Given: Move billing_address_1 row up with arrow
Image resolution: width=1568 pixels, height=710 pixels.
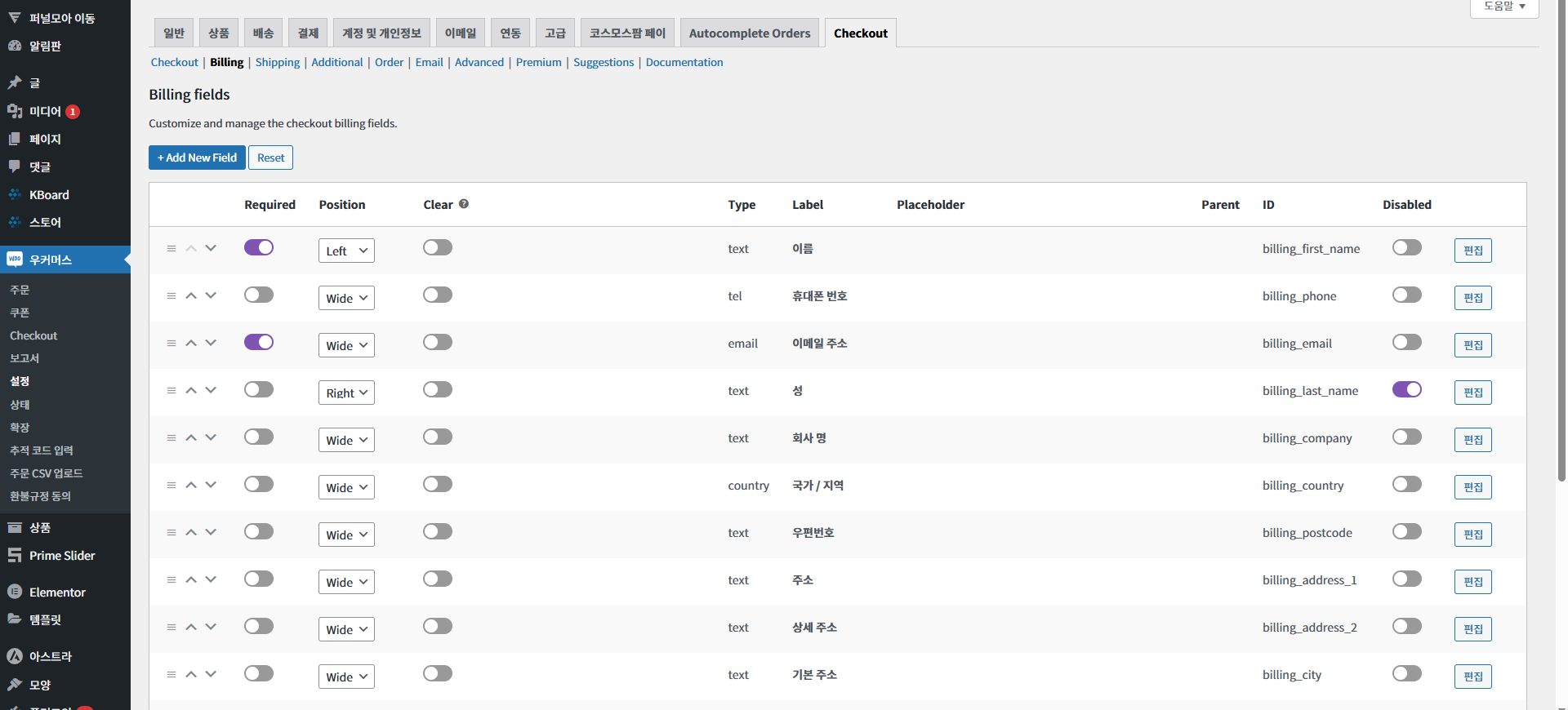Looking at the screenshot, I should click(191, 580).
